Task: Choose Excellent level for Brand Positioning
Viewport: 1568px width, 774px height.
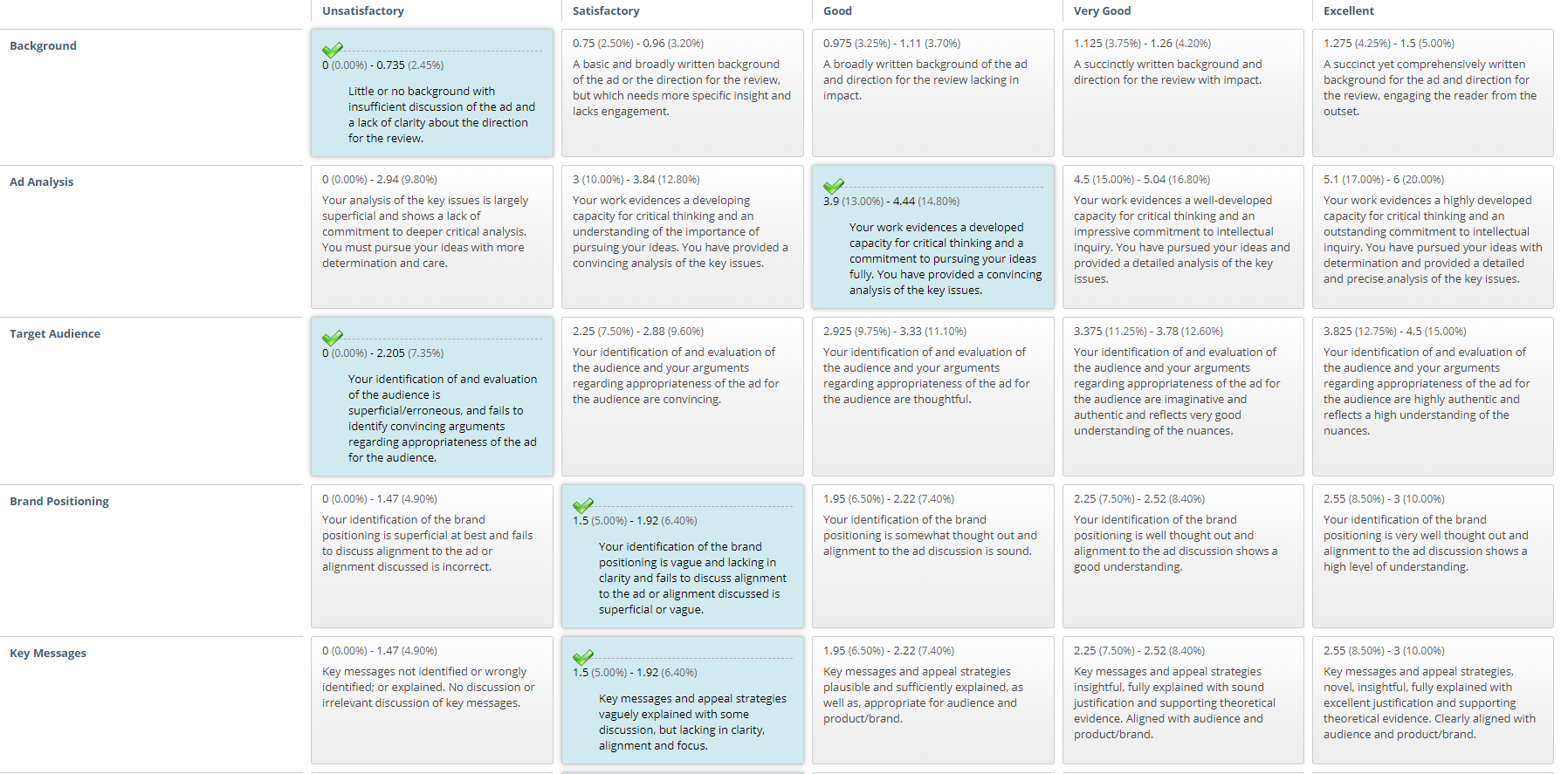Action: (x=1433, y=557)
